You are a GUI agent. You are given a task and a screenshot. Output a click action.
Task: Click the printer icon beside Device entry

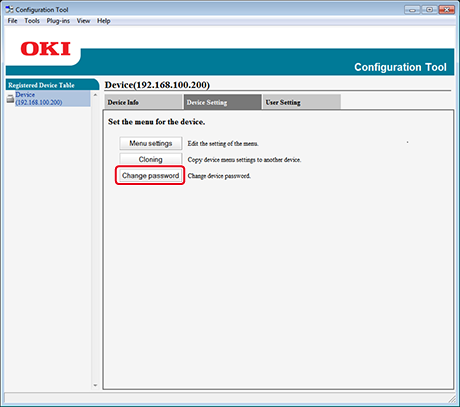pyautogui.click(x=10, y=99)
